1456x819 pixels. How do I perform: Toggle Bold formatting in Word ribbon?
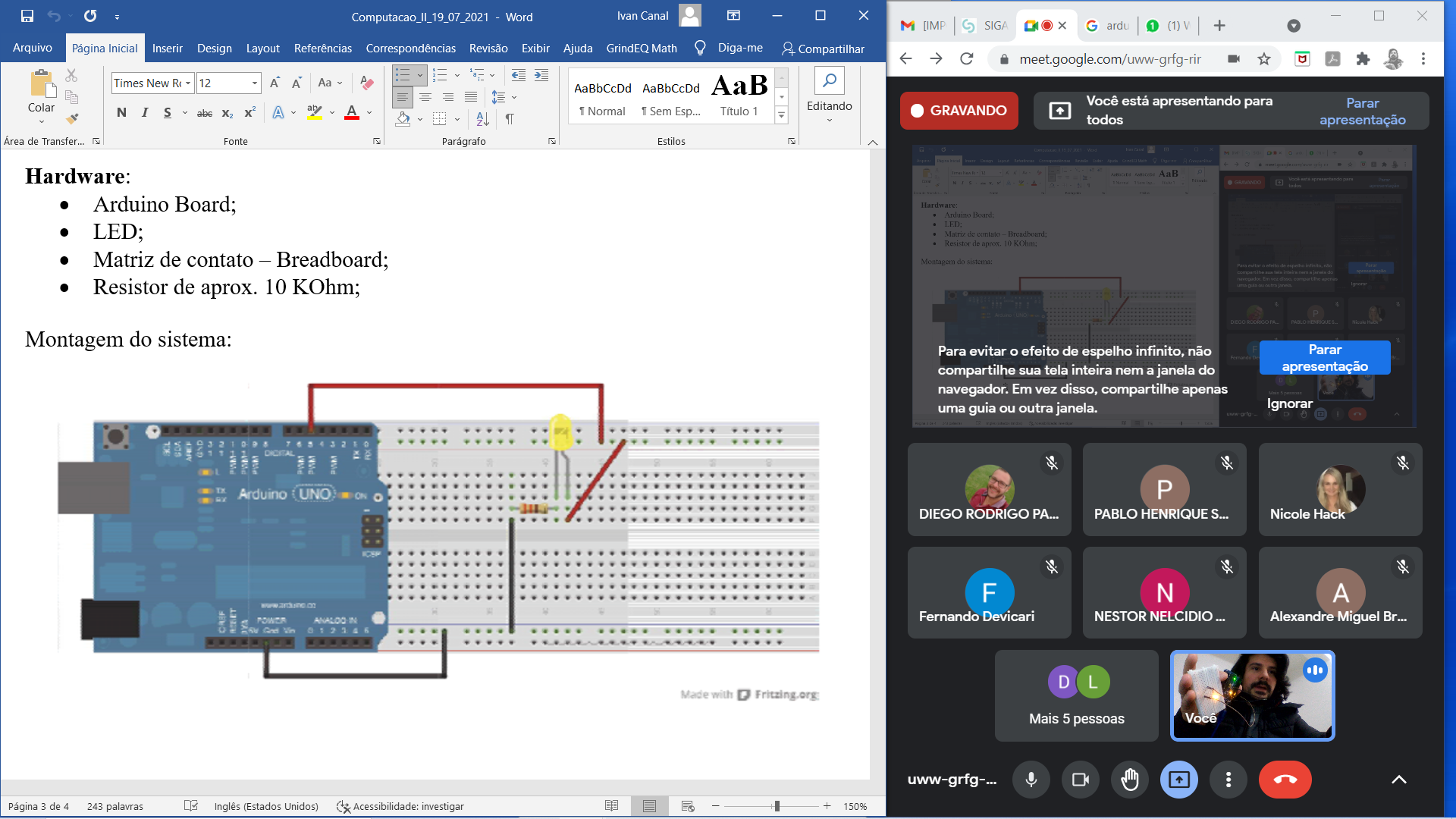pyautogui.click(x=121, y=113)
